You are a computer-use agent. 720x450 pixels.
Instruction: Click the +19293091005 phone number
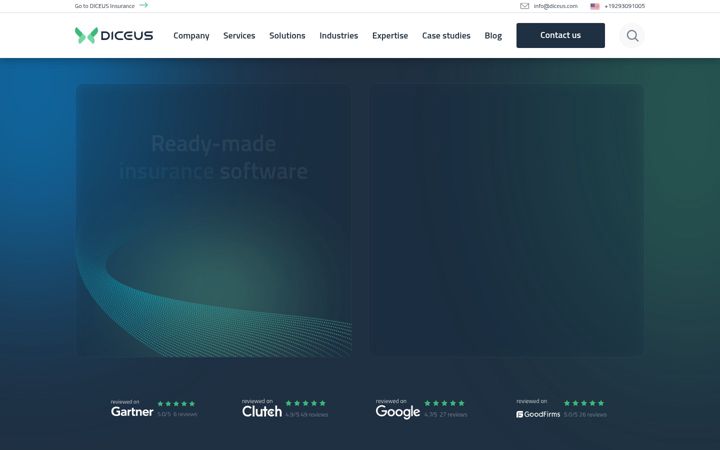click(624, 6)
